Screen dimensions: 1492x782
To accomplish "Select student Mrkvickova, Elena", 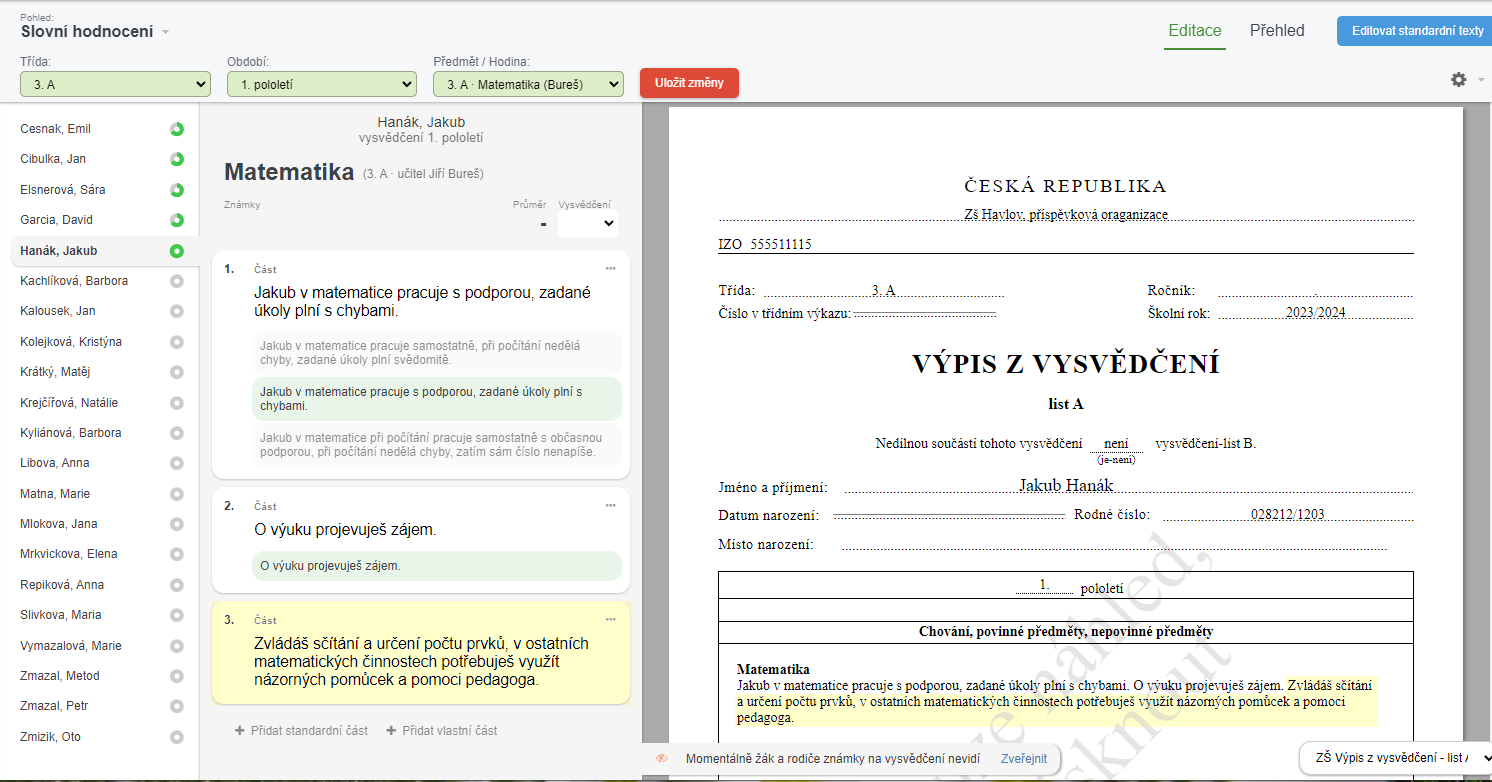I will pos(69,554).
